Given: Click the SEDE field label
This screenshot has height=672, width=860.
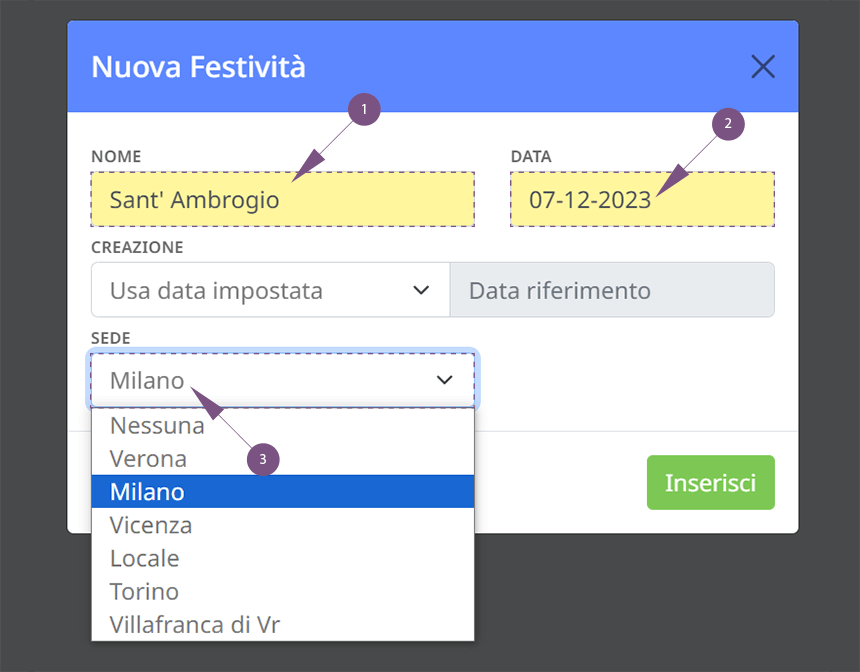Looking at the screenshot, I should (111, 338).
